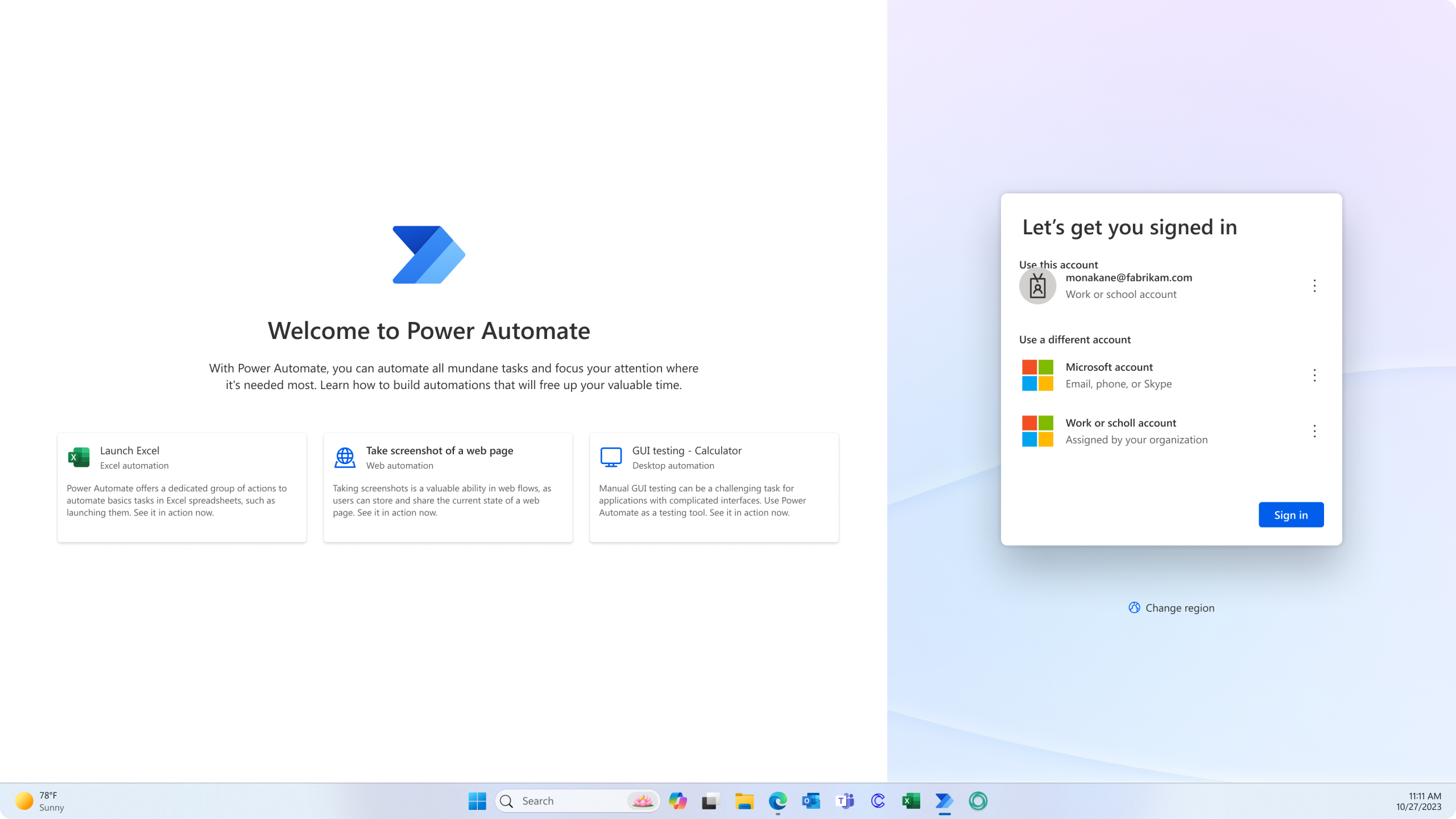The height and width of the screenshot is (819, 1456).
Task: Click the Excel icon in Launch Excel card
Action: tap(78, 457)
